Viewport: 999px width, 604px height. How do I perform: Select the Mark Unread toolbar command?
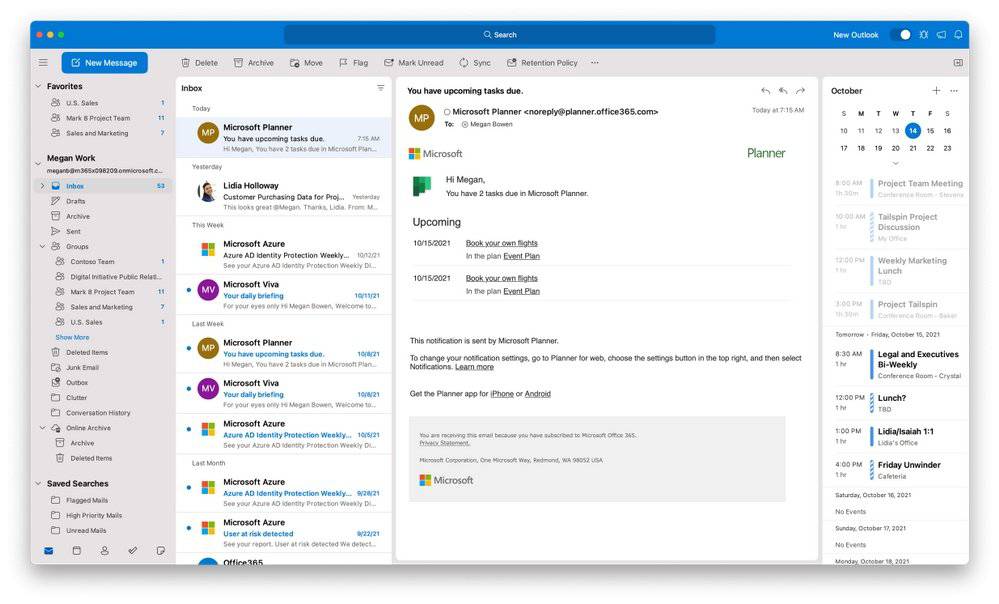(x=414, y=62)
